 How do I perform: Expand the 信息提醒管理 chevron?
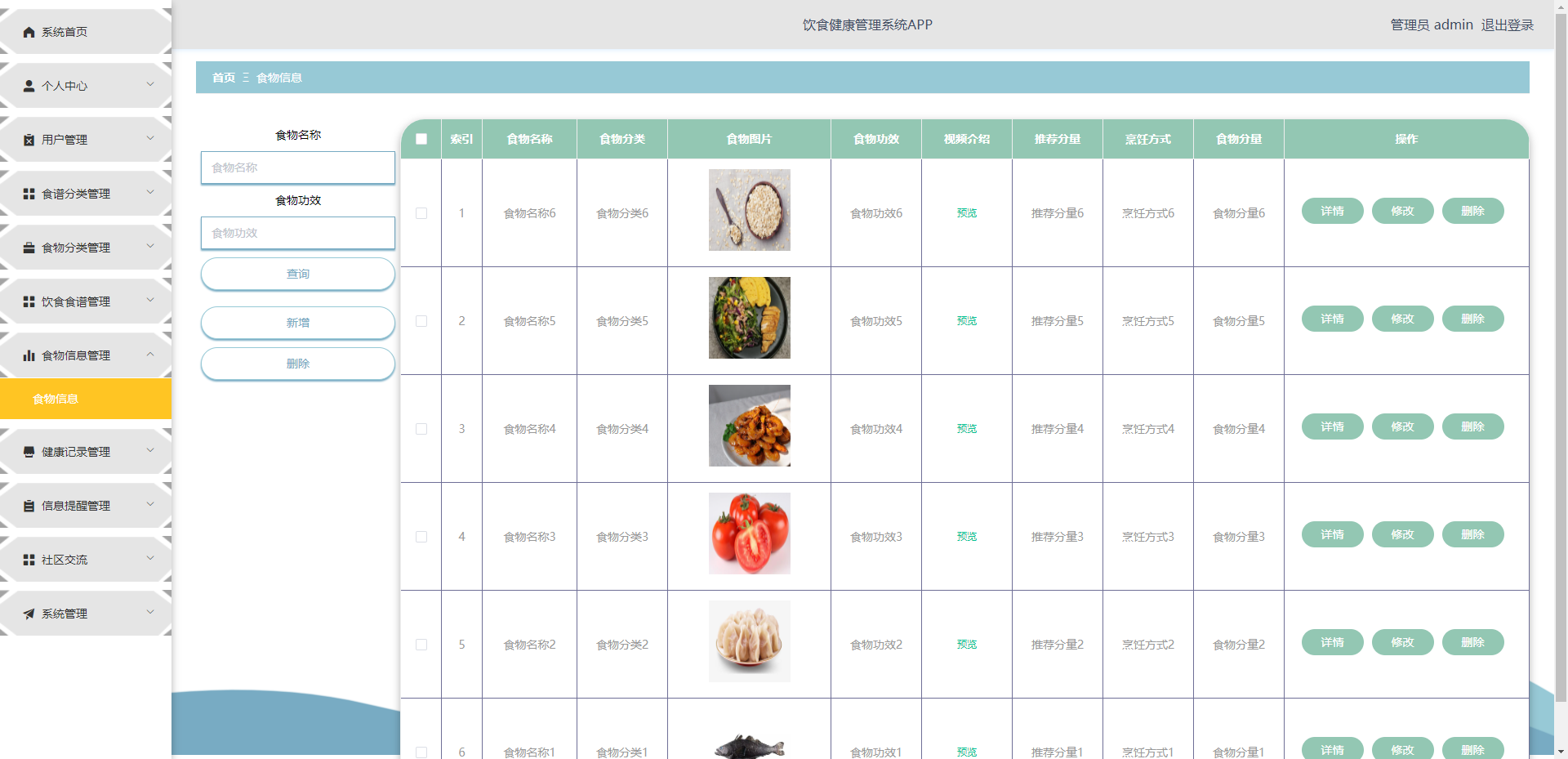pos(150,504)
